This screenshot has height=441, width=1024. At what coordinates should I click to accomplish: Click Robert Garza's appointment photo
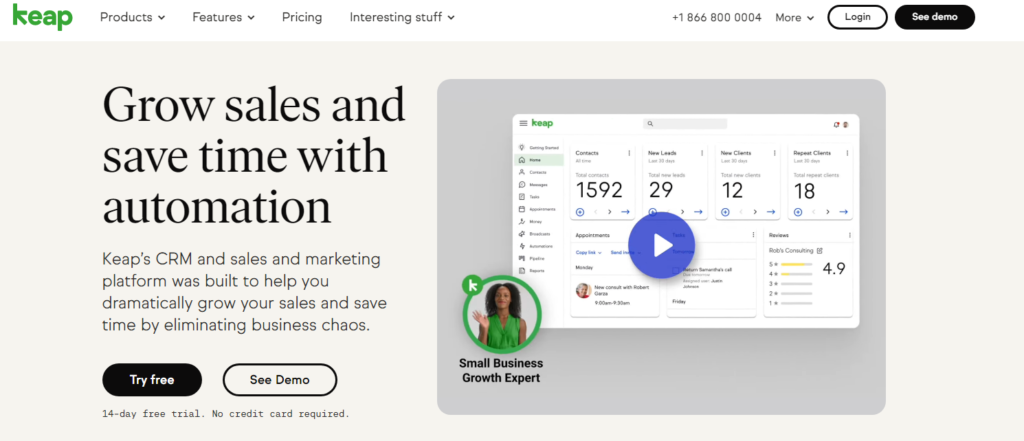tap(583, 291)
